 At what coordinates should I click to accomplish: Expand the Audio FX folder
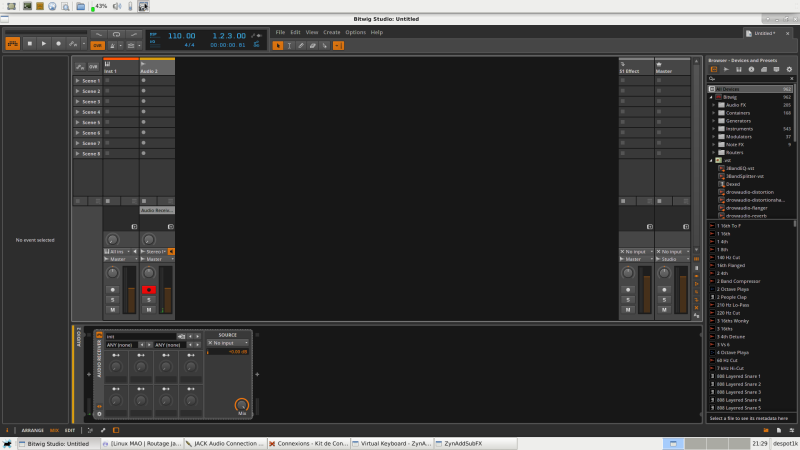[x=714, y=105]
